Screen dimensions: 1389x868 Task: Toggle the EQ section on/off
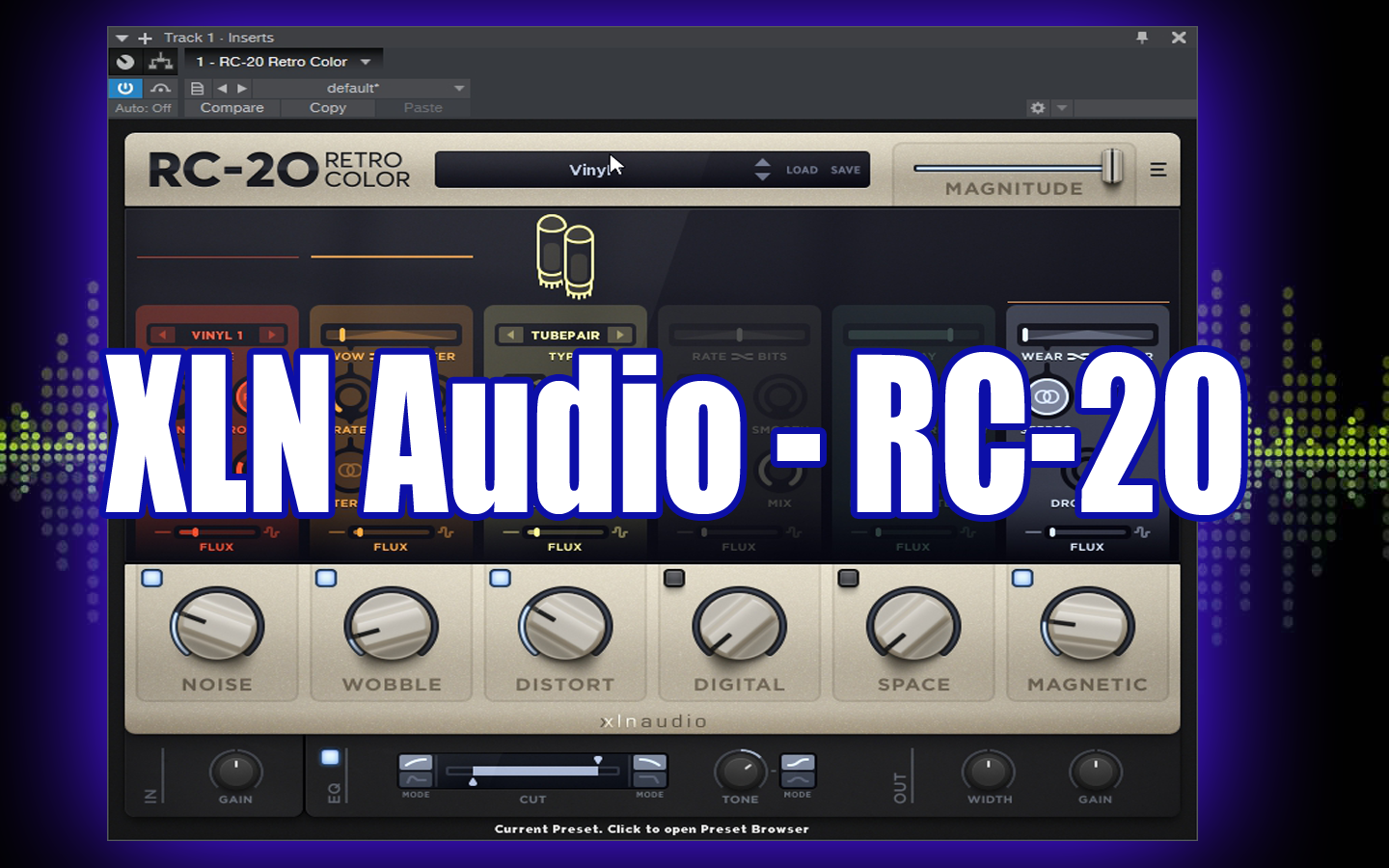330,757
